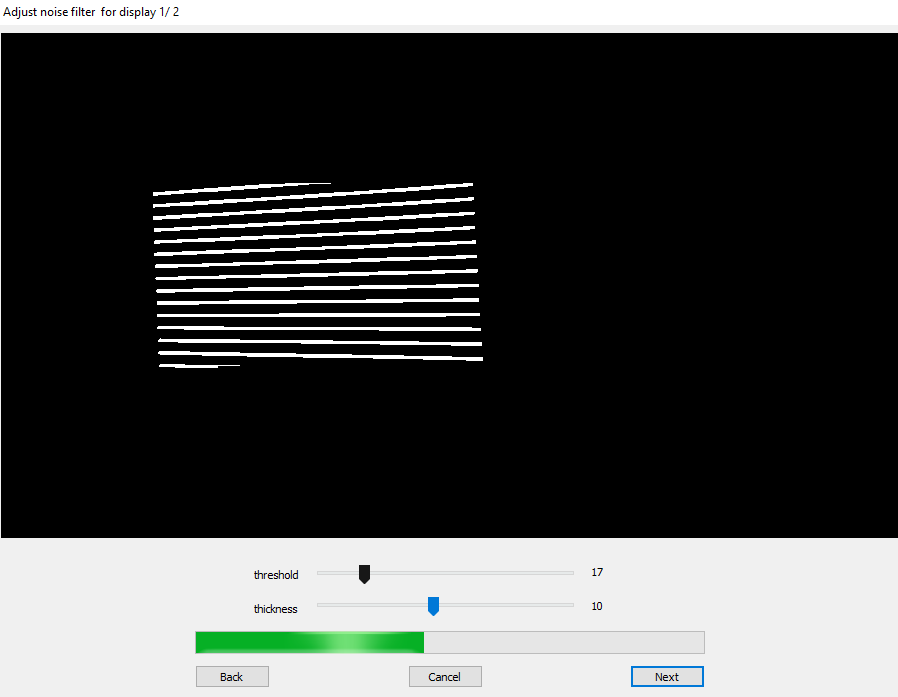Click the threshold value 17
This screenshot has height=697, width=898.
(597, 573)
